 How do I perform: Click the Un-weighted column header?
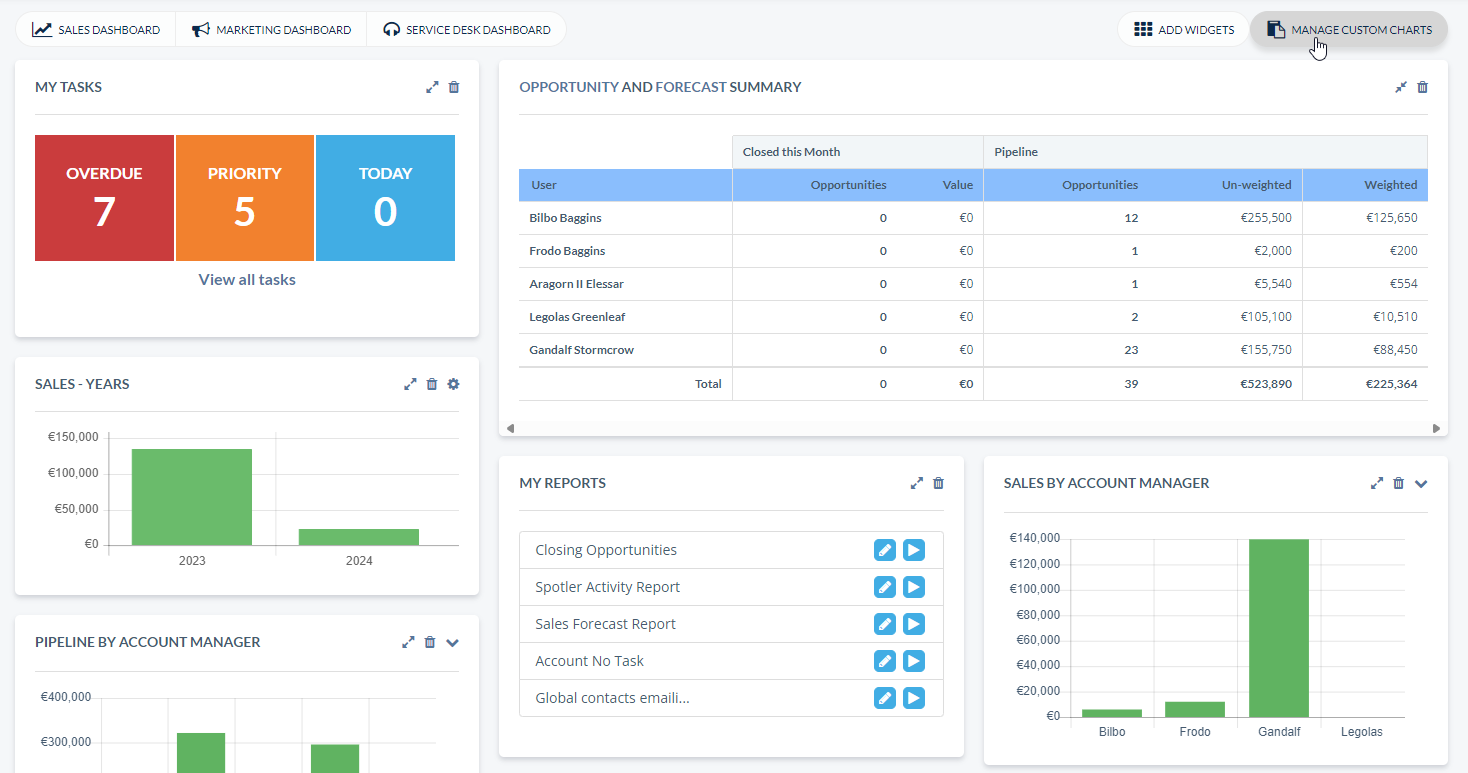tap(1226, 185)
